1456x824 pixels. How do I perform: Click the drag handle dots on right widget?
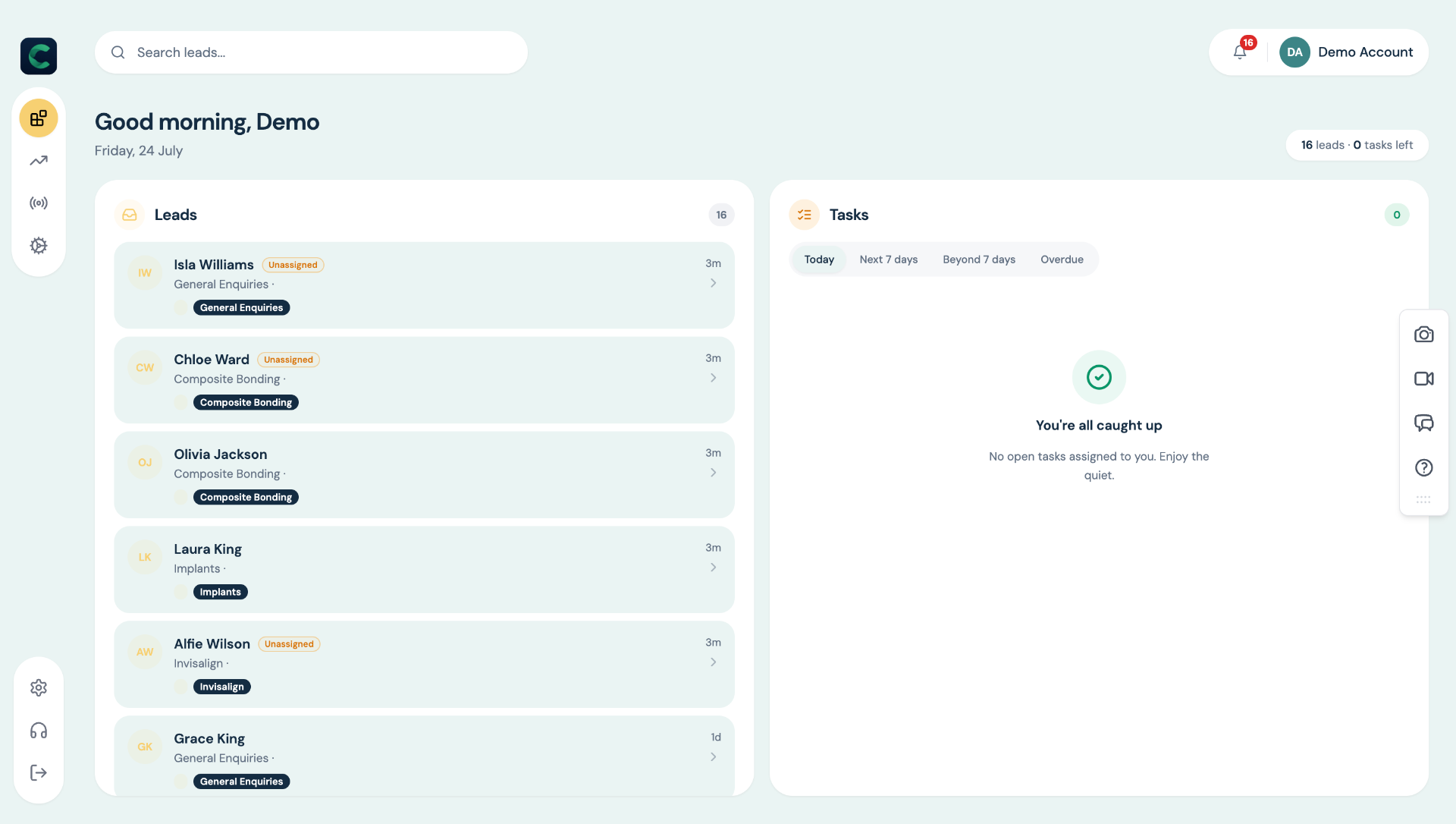pyautogui.click(x=1423, y=499)
